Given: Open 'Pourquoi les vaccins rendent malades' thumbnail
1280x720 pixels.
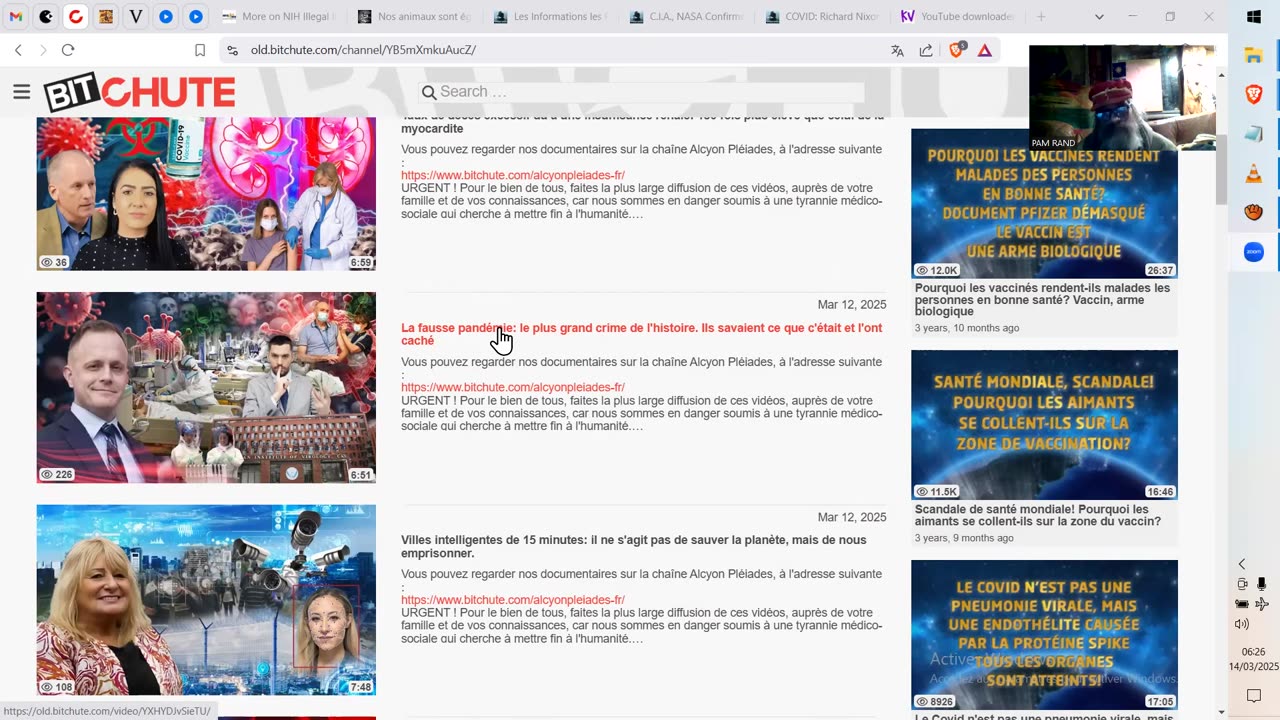Looking at the screenshot, I should (1044, 204).
